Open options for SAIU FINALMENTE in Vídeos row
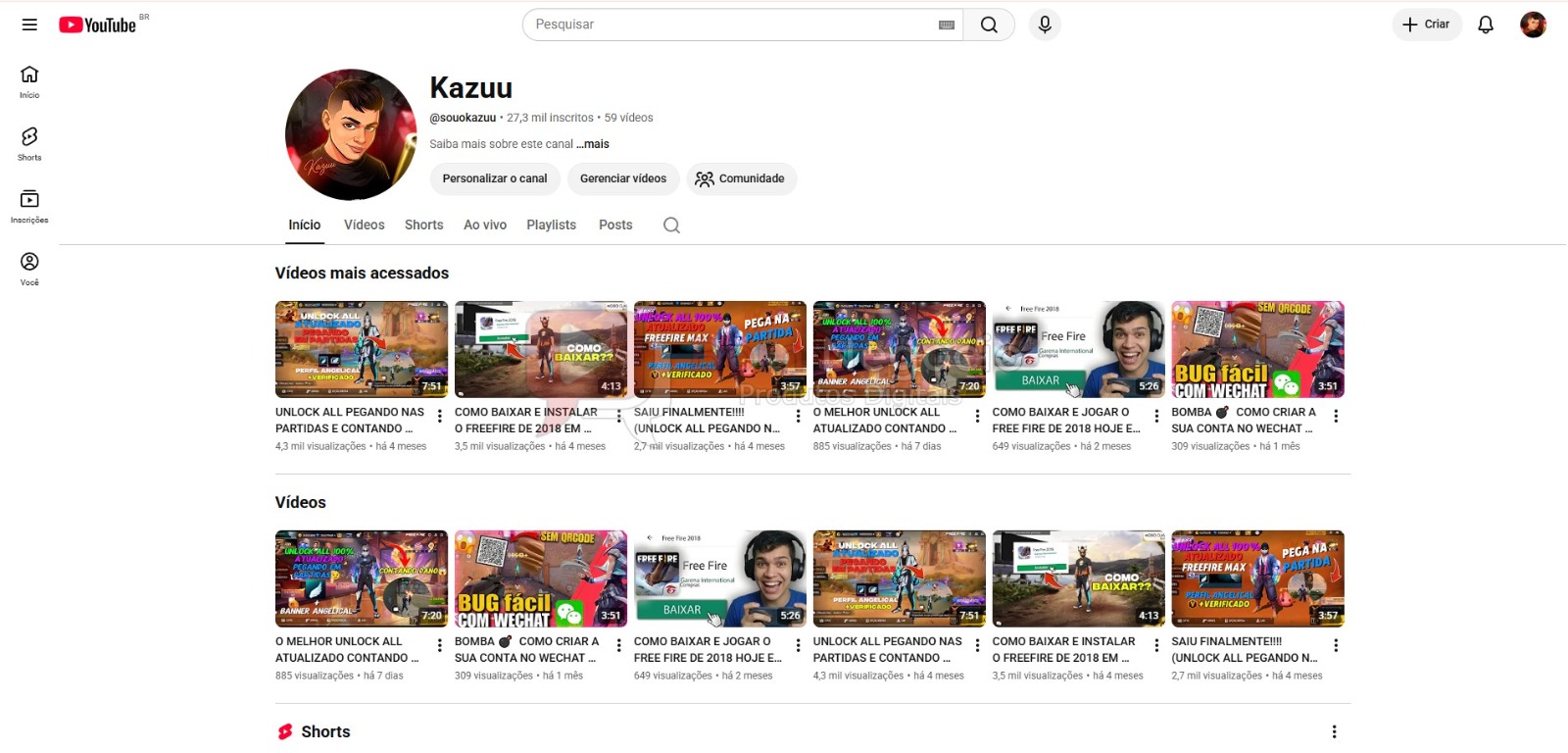 tap(1336, 645)
